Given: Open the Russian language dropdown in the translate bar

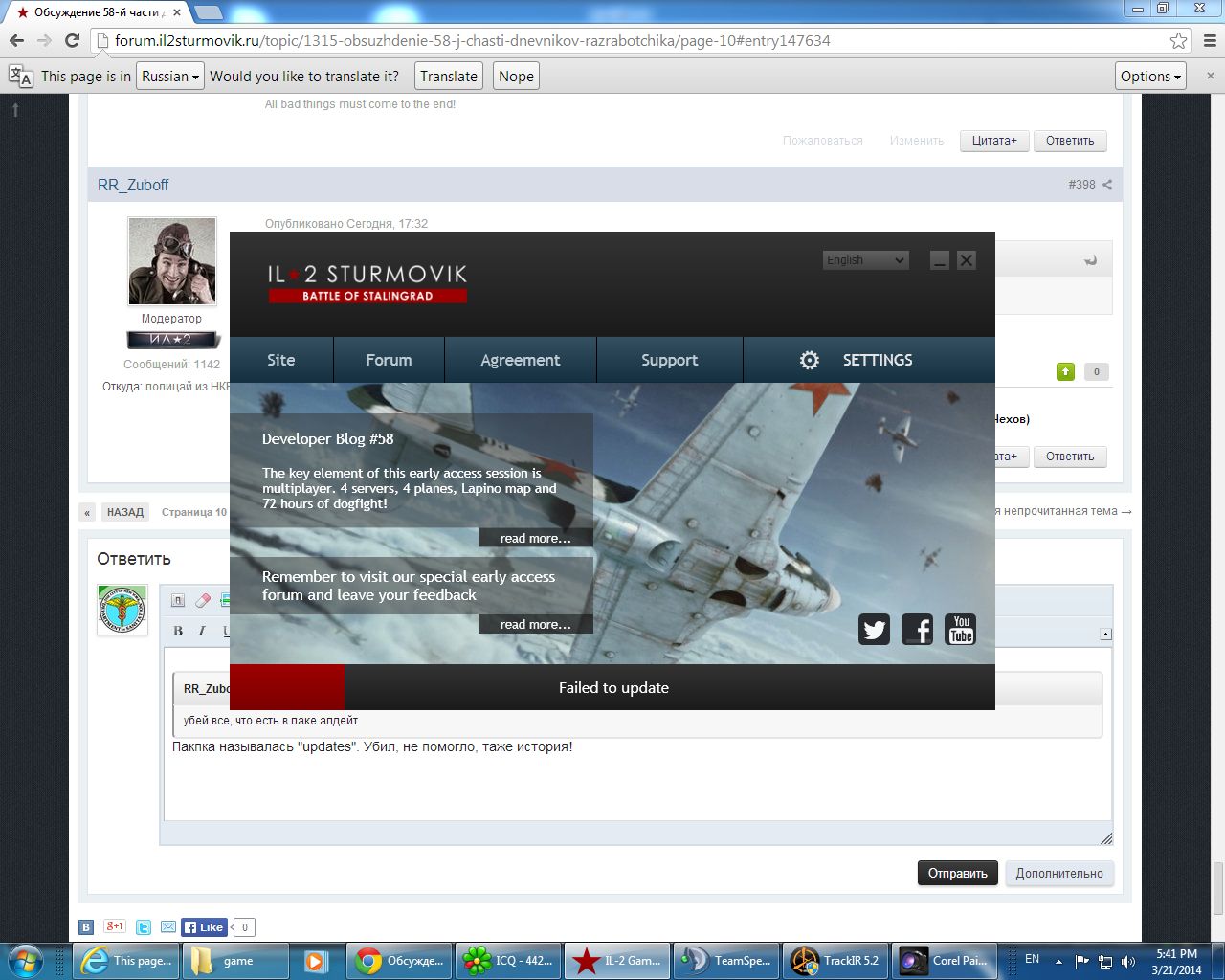Looking at the screenshot, I should click(170, 76).
